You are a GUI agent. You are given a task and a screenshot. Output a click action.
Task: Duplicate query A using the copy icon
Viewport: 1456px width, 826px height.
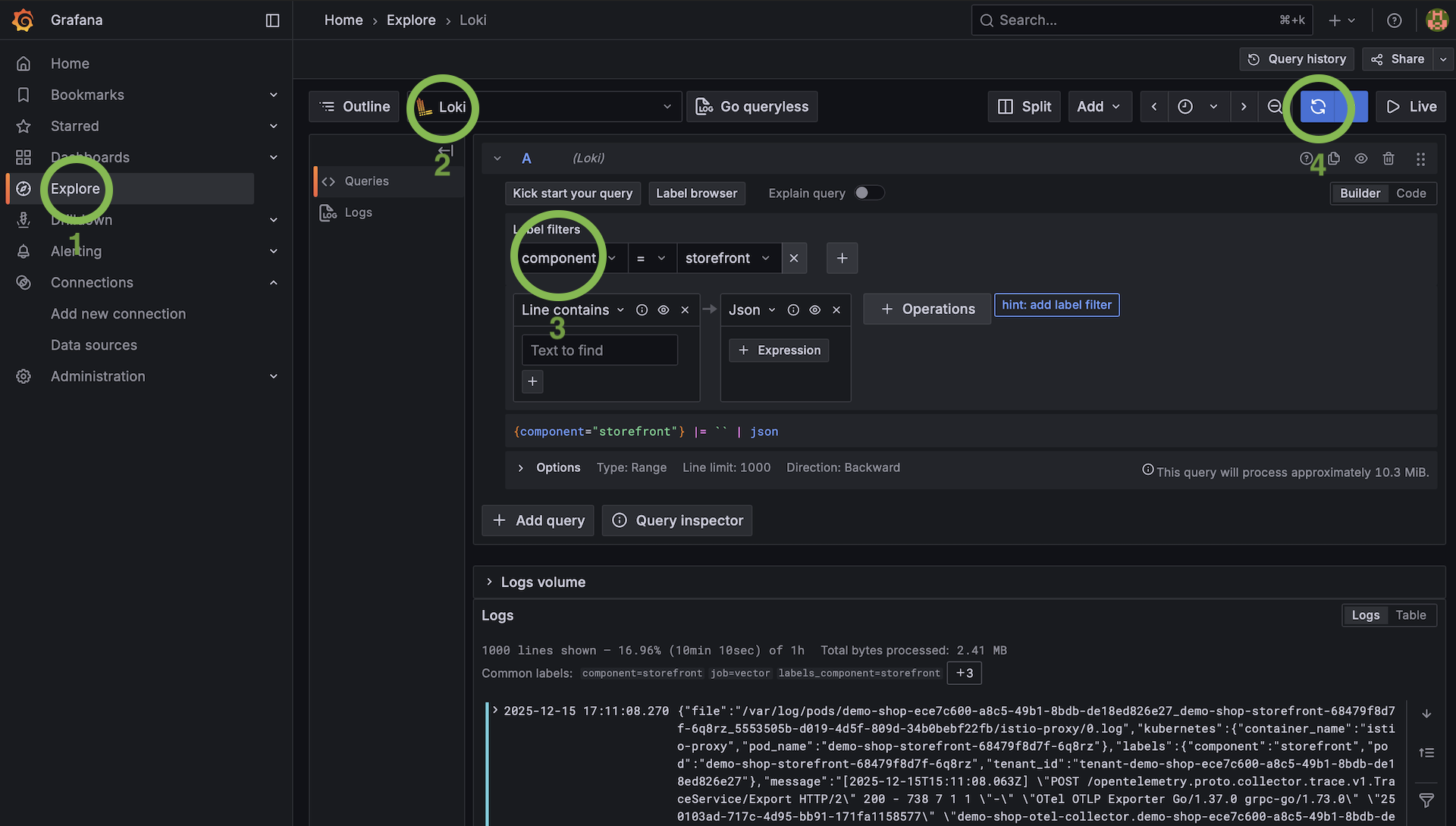pos(1334,159)
